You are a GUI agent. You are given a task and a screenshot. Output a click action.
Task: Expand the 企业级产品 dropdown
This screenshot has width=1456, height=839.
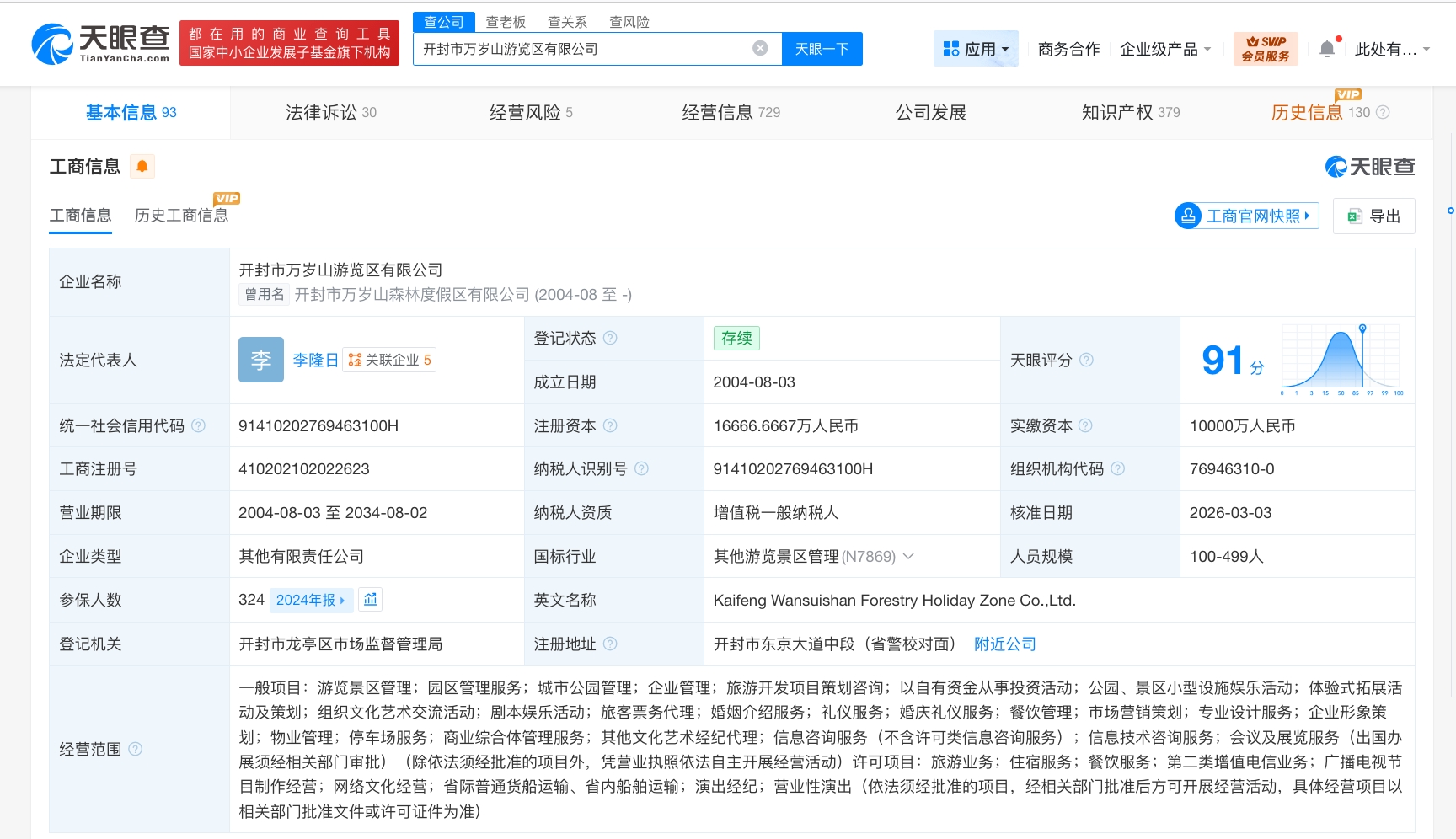pos(1165,49)
